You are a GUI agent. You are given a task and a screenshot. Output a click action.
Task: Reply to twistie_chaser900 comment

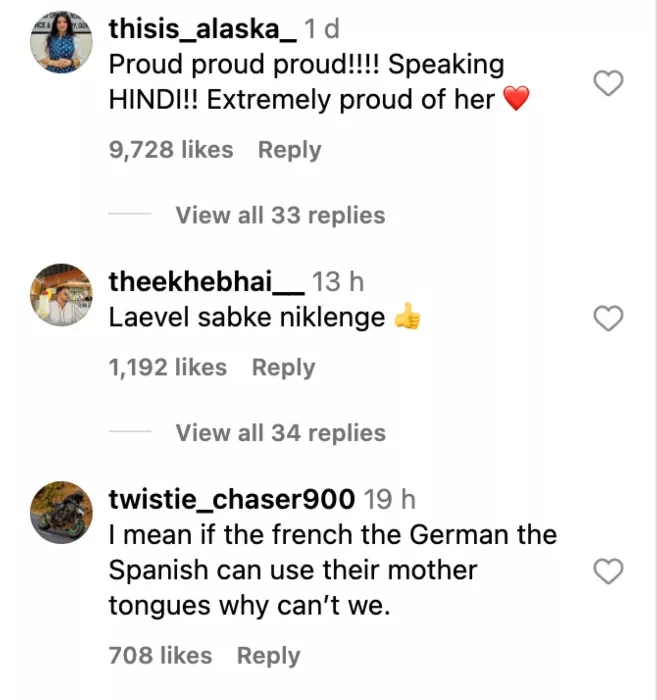pos(268,656)
